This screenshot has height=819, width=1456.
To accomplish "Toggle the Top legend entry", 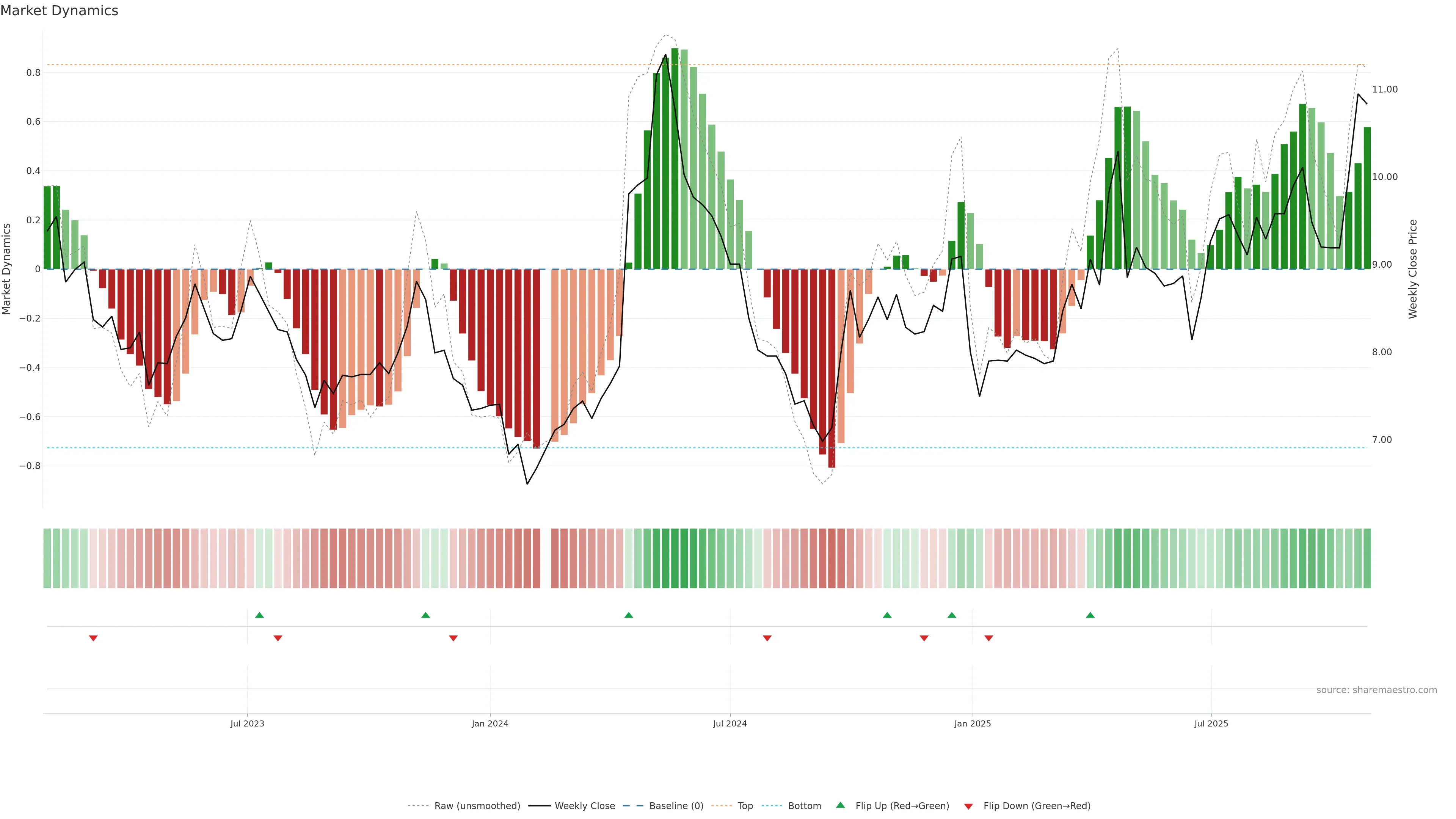I will [x=745, y=806].
